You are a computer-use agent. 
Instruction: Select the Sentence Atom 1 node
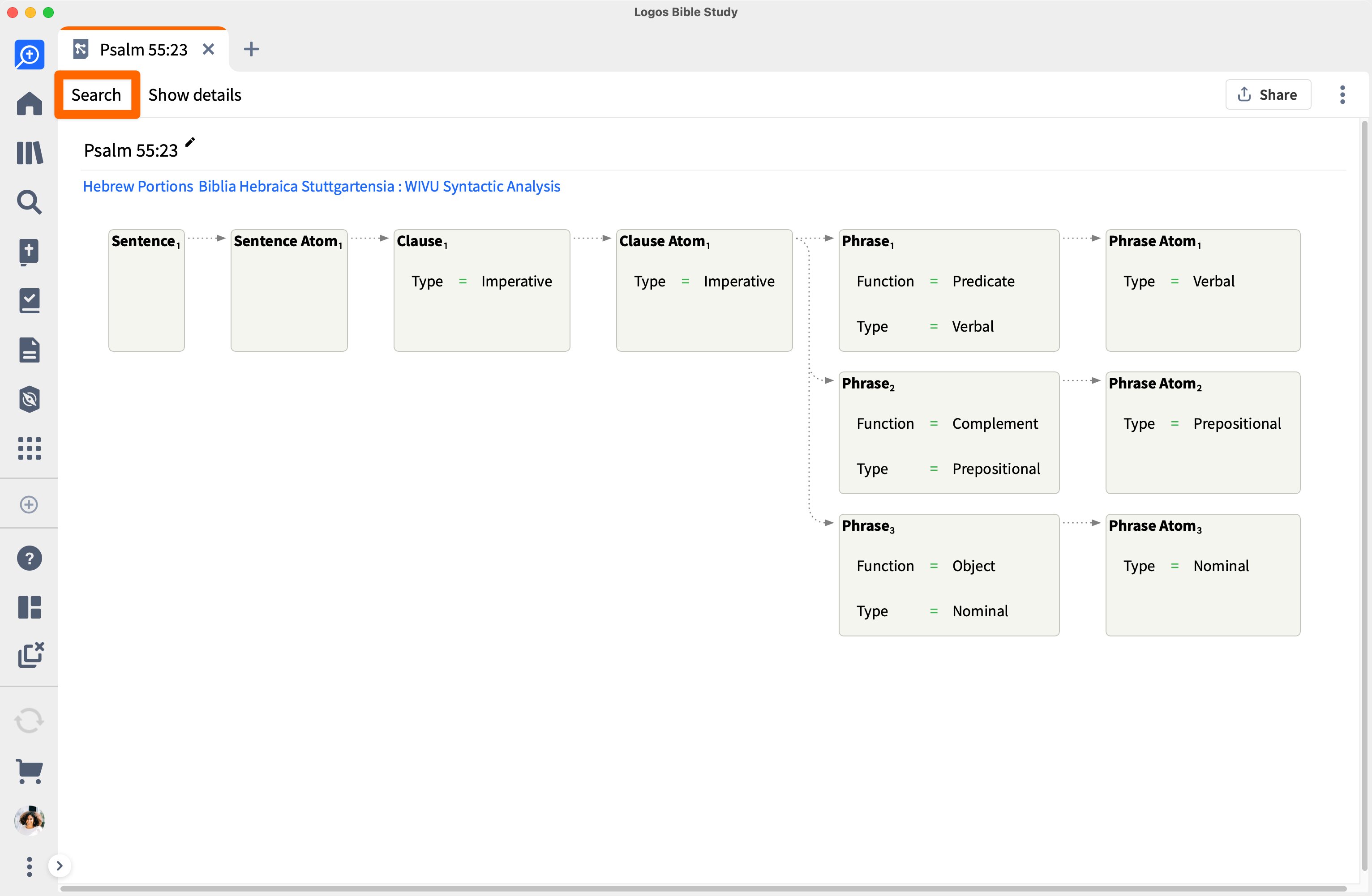point(289,290)
